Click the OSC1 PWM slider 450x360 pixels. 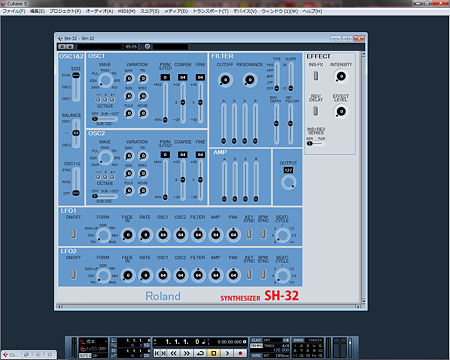pyautogui.click(x=165, y=102)
